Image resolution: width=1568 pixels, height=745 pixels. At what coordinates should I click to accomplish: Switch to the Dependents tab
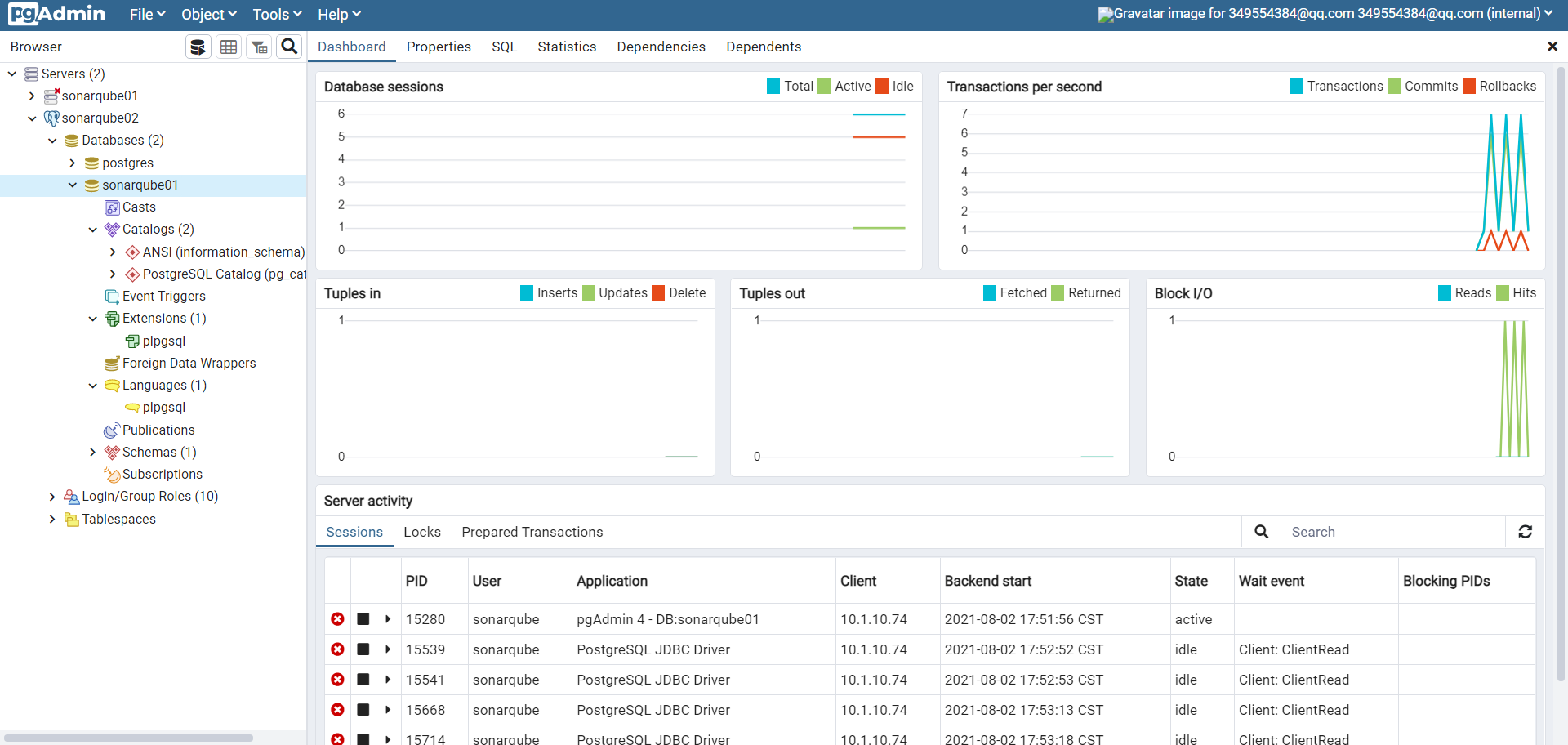764,47
